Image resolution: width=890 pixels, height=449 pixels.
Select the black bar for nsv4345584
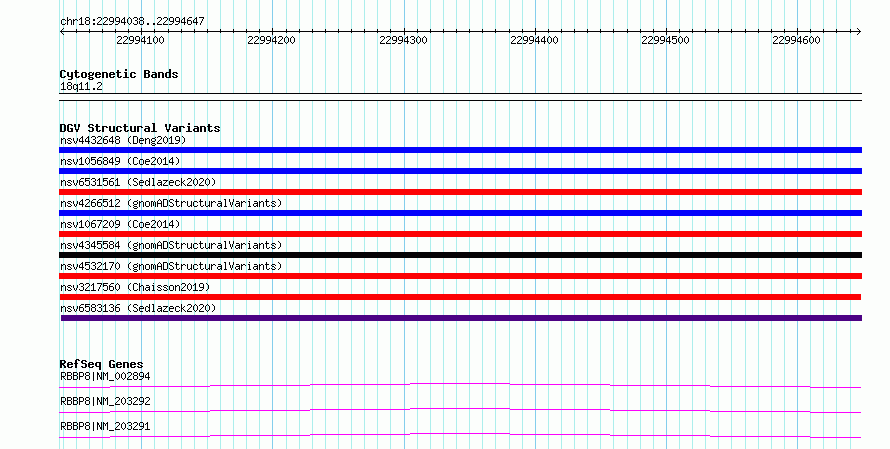(460, 255)
